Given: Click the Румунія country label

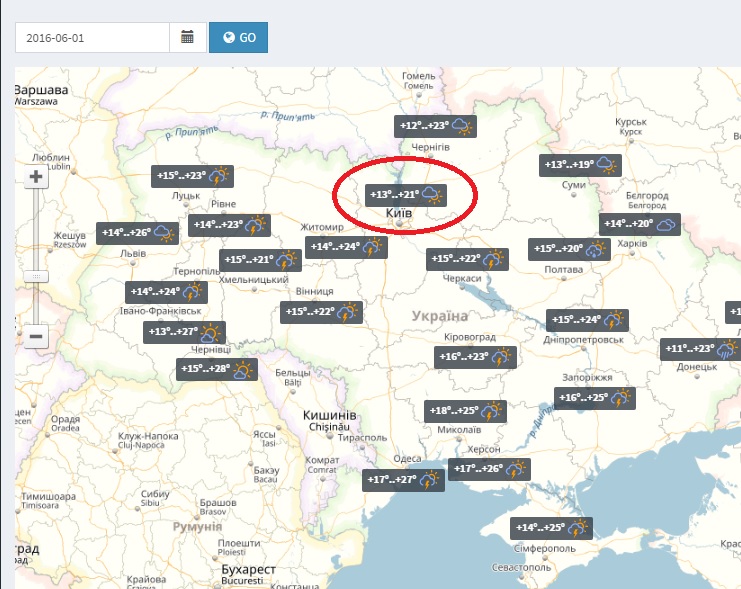Looking at the screenshot, I should [198, 527].
